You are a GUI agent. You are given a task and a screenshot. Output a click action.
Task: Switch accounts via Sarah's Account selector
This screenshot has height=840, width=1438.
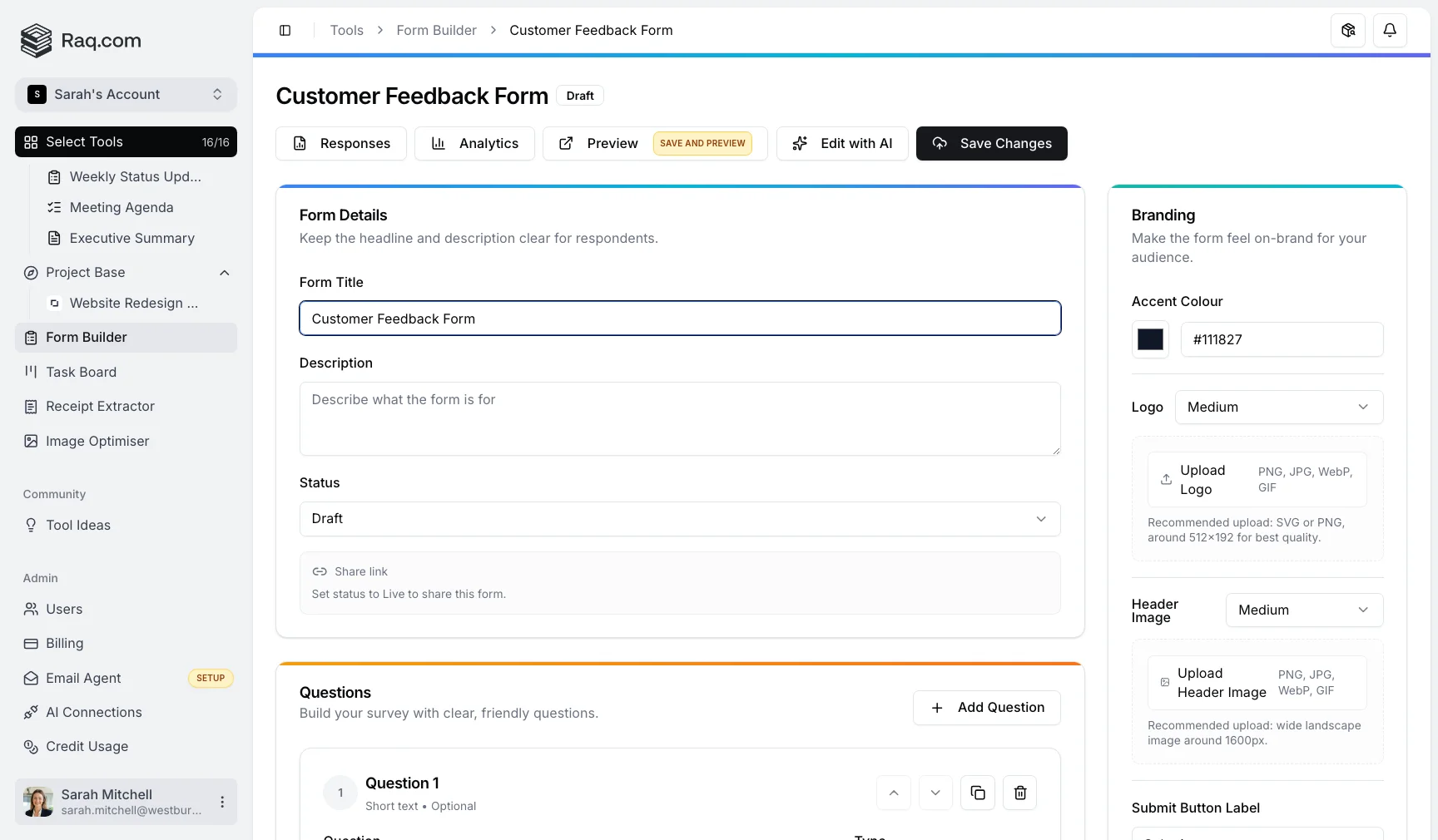click(x=126, y=95)
